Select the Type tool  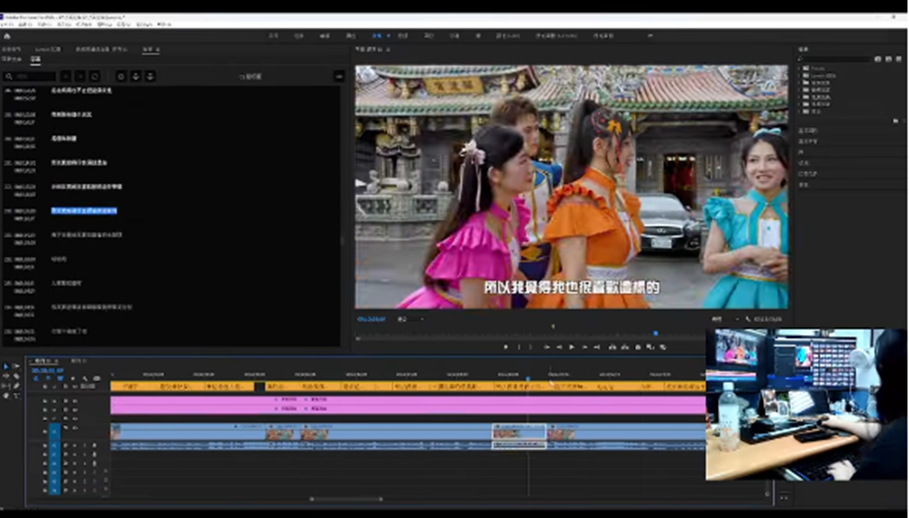click(16, 395)
